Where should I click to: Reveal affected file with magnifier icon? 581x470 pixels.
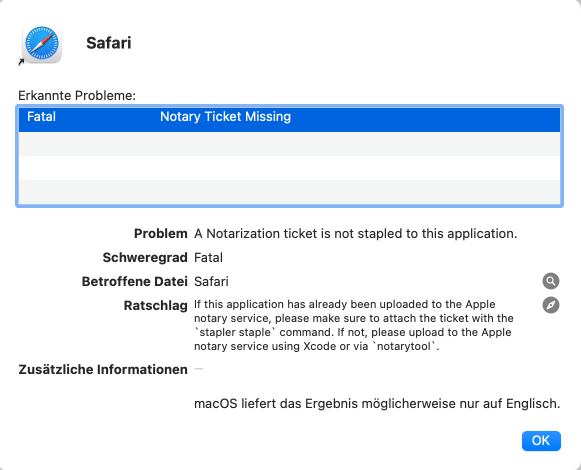551,281
